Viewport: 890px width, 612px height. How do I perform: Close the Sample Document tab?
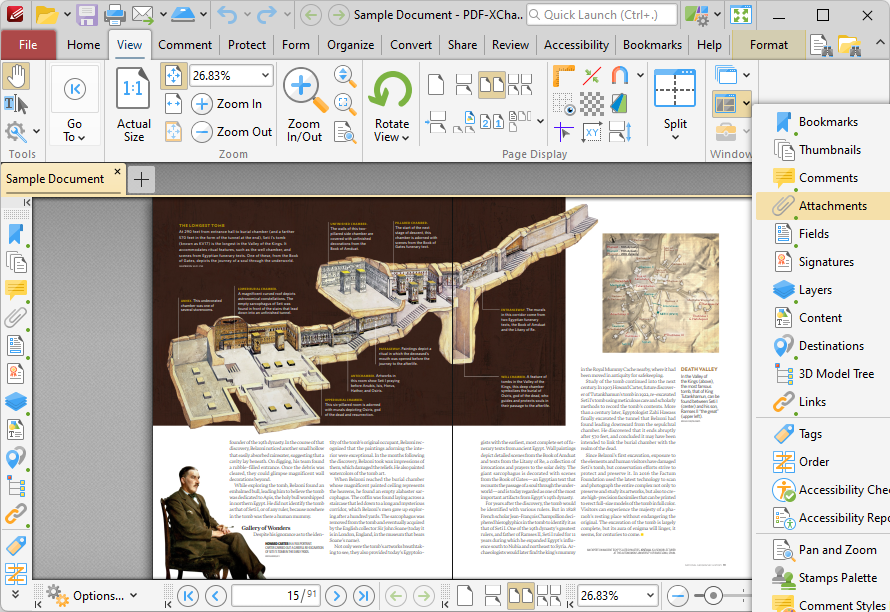117,171
